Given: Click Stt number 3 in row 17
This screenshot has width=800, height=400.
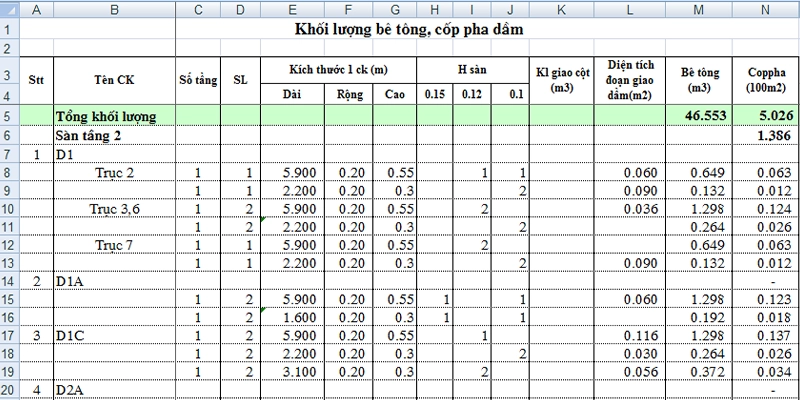Looking at the screenshot, I should tap(36, 336).
